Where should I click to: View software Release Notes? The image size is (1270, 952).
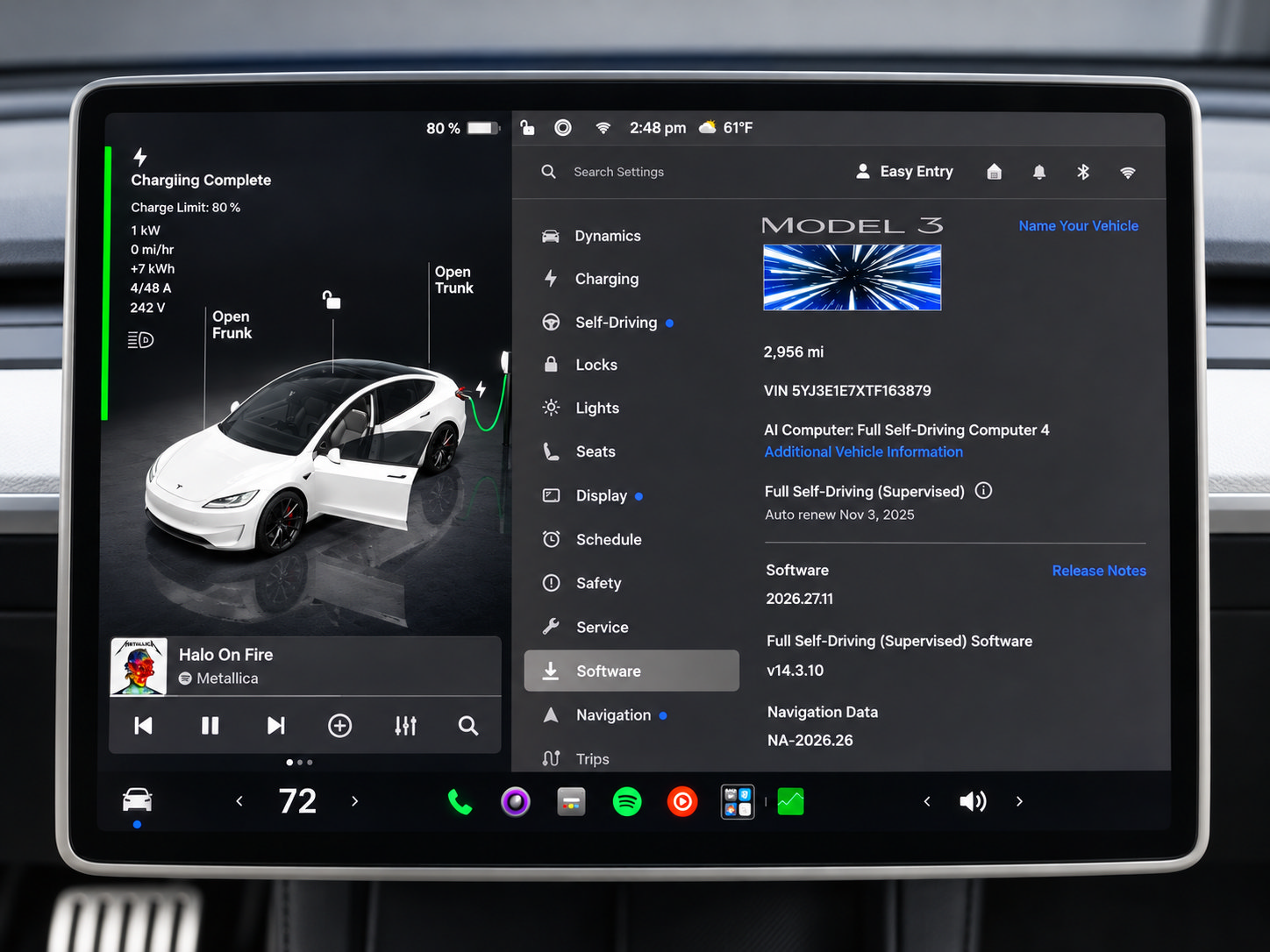coord(1099,571)
